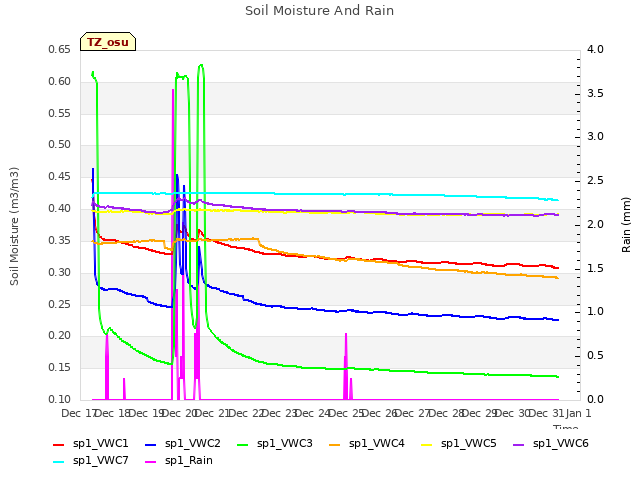Click the purple sp1_VWC6 legend swatch
This screenshot has height=480, width=640.
click(x=519, y=445)
